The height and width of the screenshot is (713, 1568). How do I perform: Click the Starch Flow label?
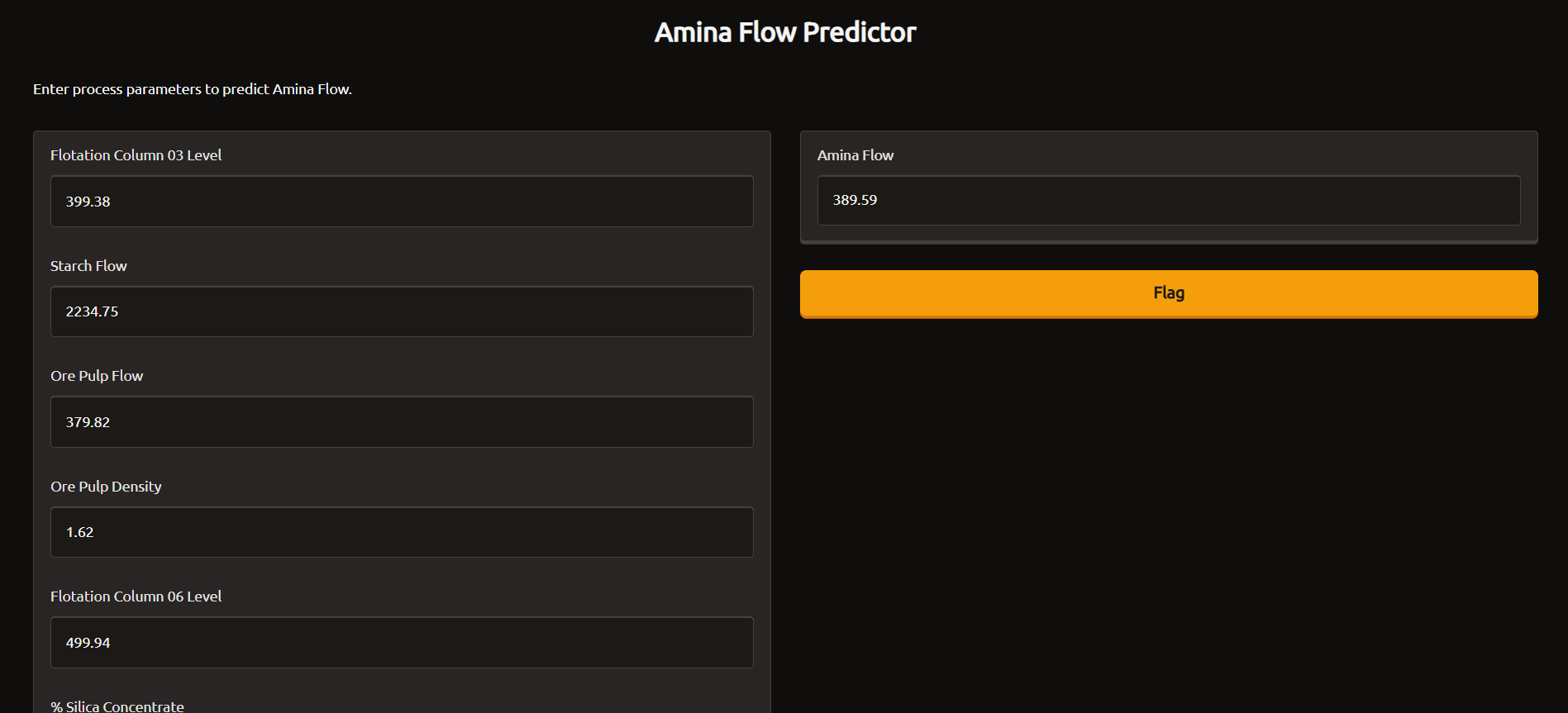coord(88,266)
